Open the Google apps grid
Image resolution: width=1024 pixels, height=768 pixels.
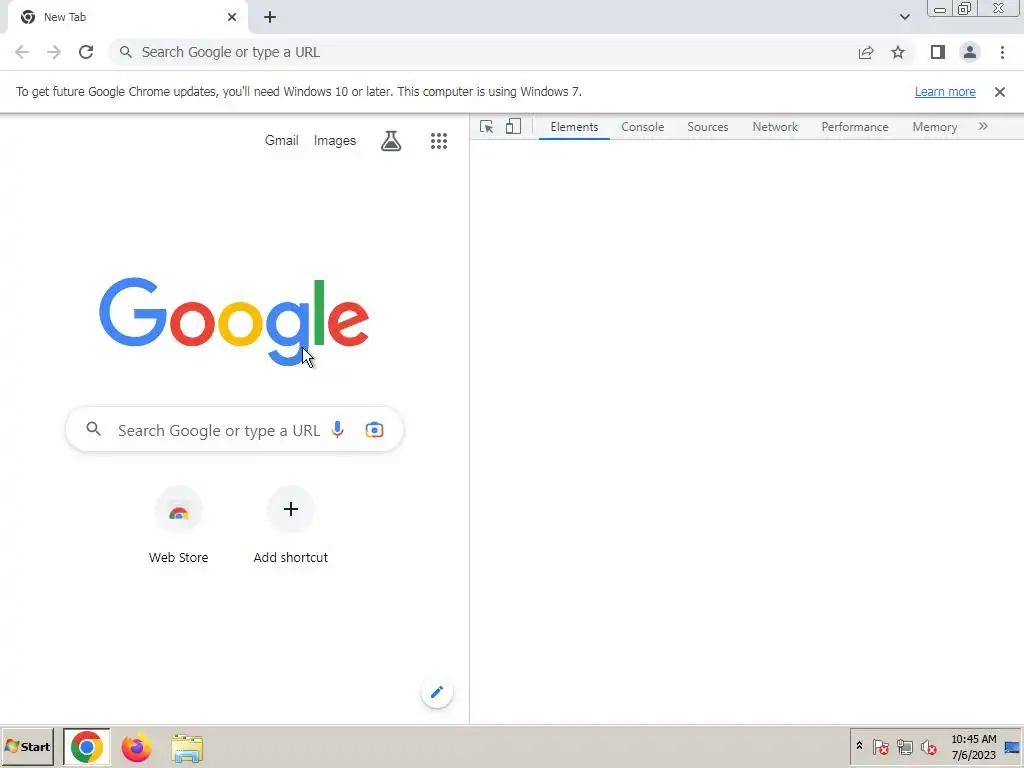(439, 140)
